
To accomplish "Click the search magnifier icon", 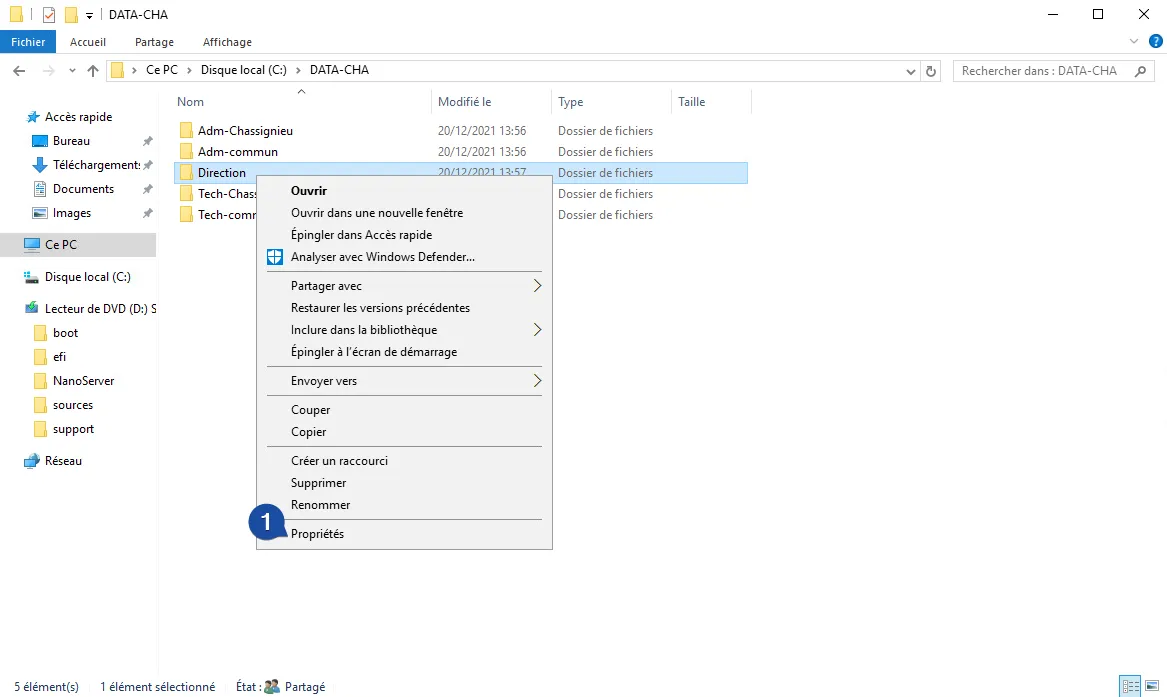I will tap(1140, 71).
